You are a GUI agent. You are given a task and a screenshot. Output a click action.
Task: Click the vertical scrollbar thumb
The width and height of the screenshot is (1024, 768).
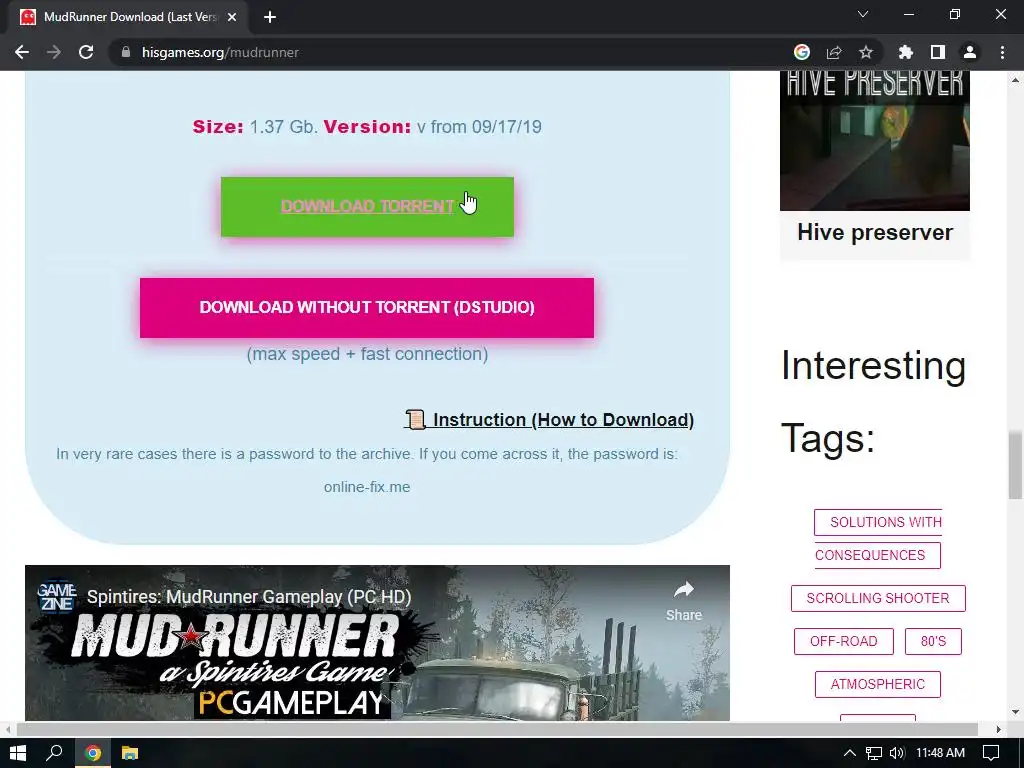[1015, 464]
